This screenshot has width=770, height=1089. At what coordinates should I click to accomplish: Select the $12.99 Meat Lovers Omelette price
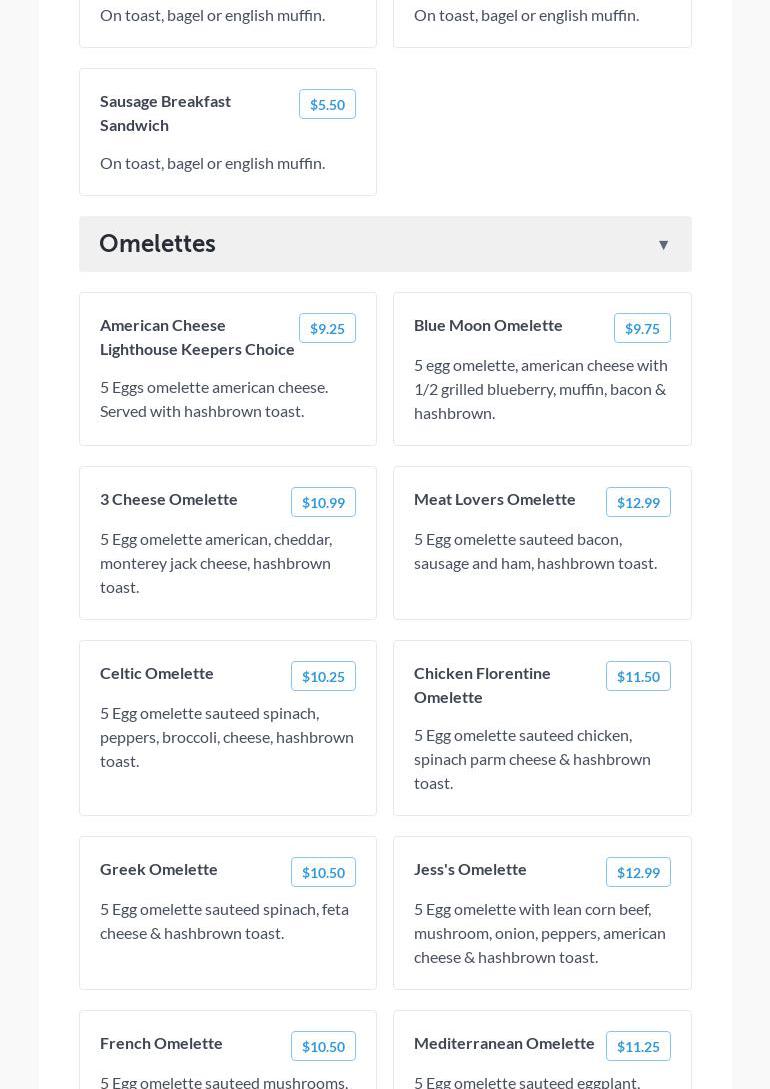click(x=638, y=502)
